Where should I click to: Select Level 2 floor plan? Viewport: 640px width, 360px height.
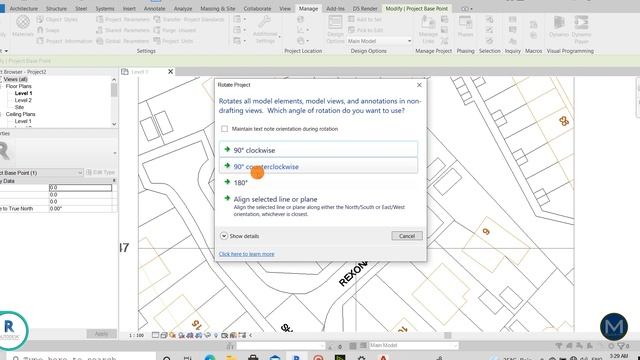coord(23,100)
